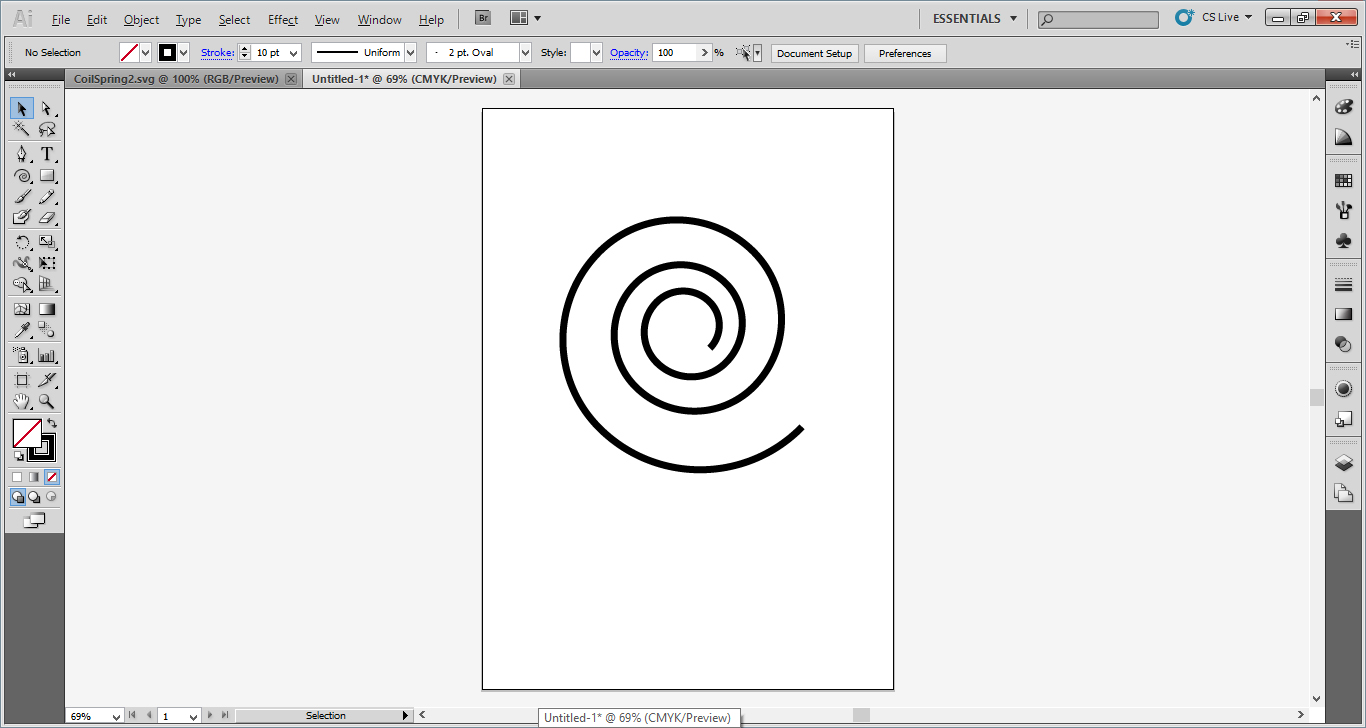Screen dimensions: 1366x728
Task: Choose the Symbol Sprayer tool
Action: click(x=22, y=355)
